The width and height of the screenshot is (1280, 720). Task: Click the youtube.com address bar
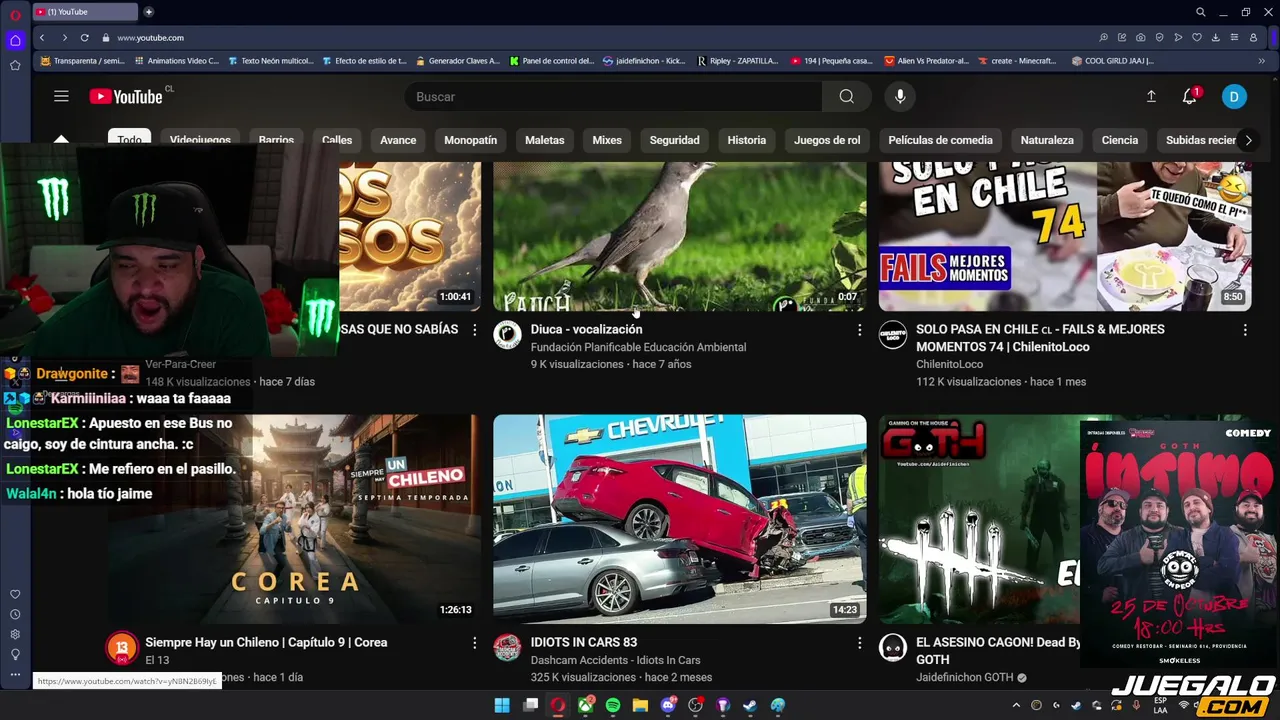coord(150,37)
